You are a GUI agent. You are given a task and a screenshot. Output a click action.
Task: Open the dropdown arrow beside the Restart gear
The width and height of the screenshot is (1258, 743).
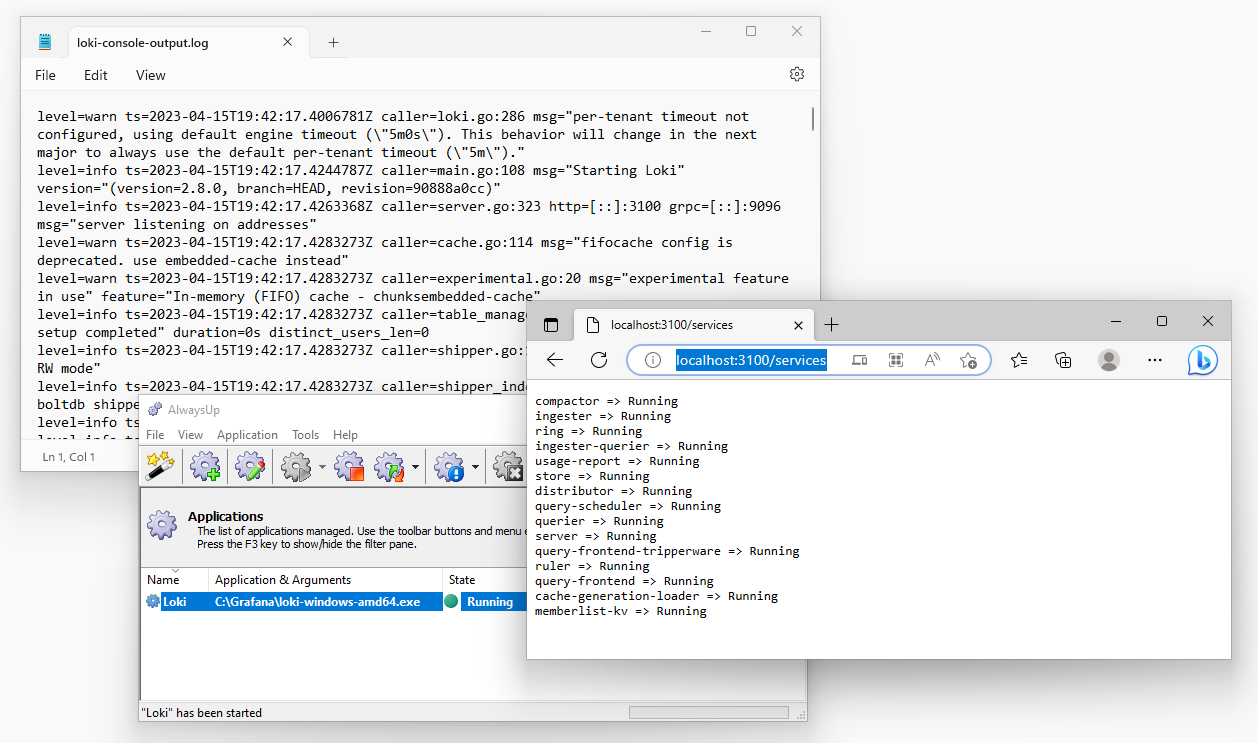pos(415,467)
